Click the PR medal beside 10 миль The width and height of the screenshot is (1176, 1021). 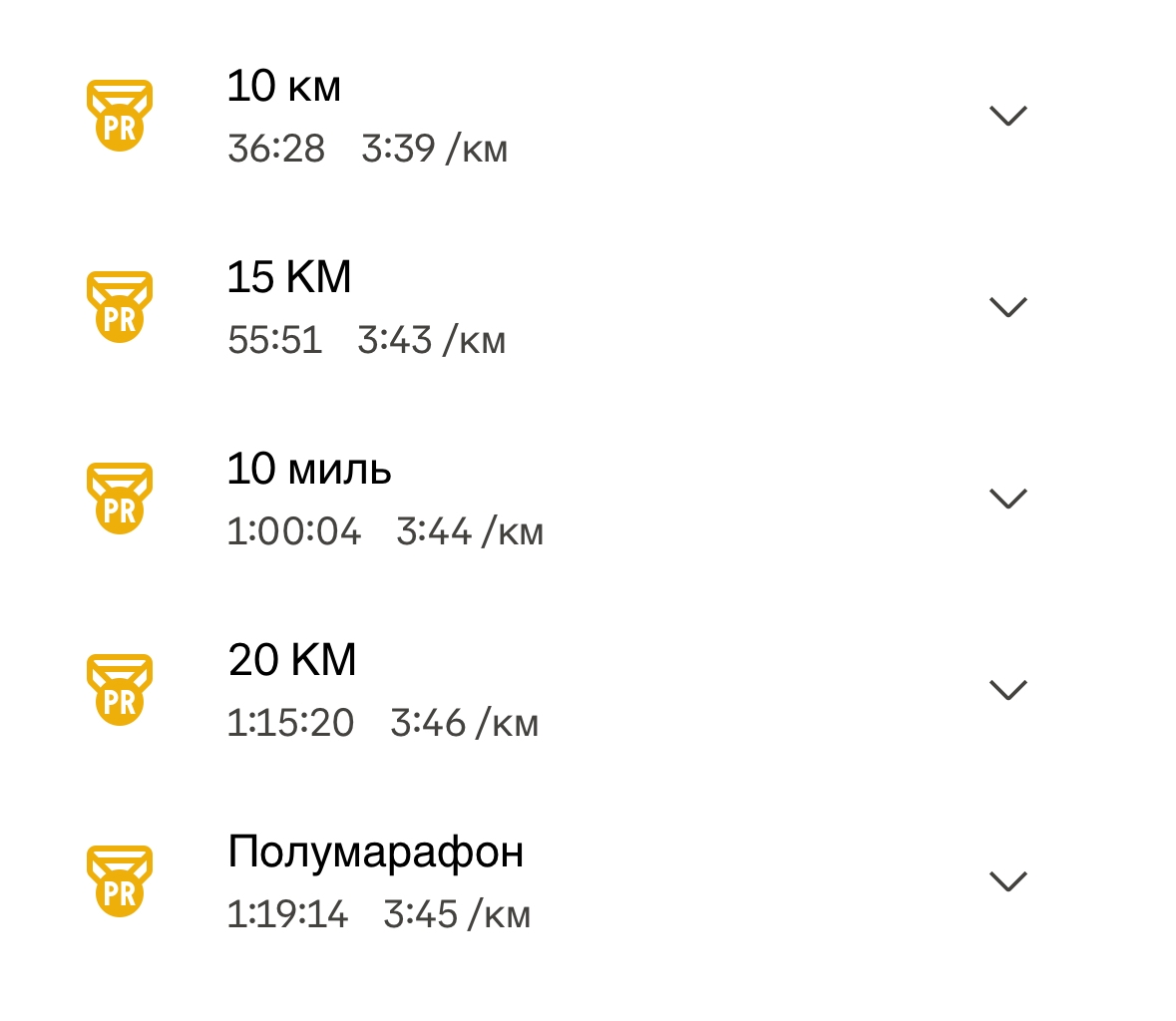[120, 499]
